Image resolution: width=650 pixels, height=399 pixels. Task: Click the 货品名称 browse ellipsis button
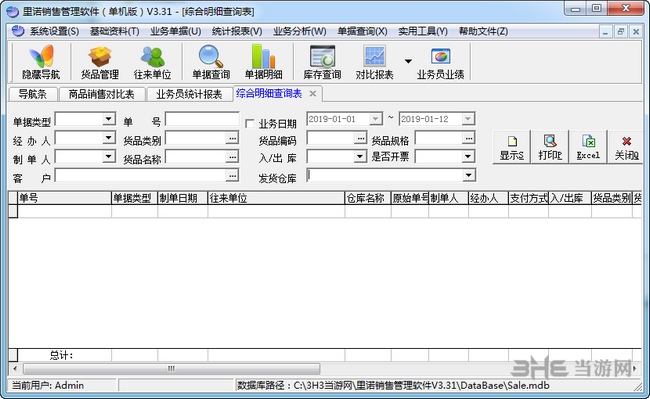232,156
